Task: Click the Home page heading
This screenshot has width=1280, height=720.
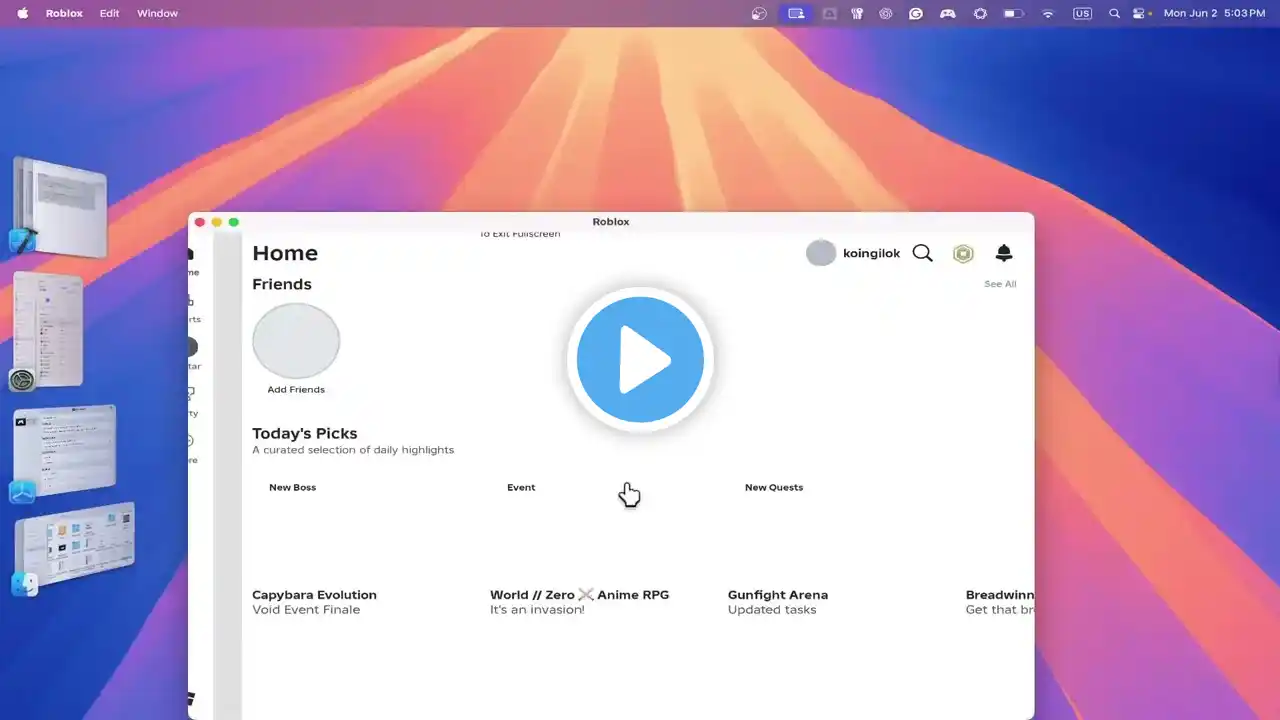Action: pyautogui.click(x=285, y=253)
